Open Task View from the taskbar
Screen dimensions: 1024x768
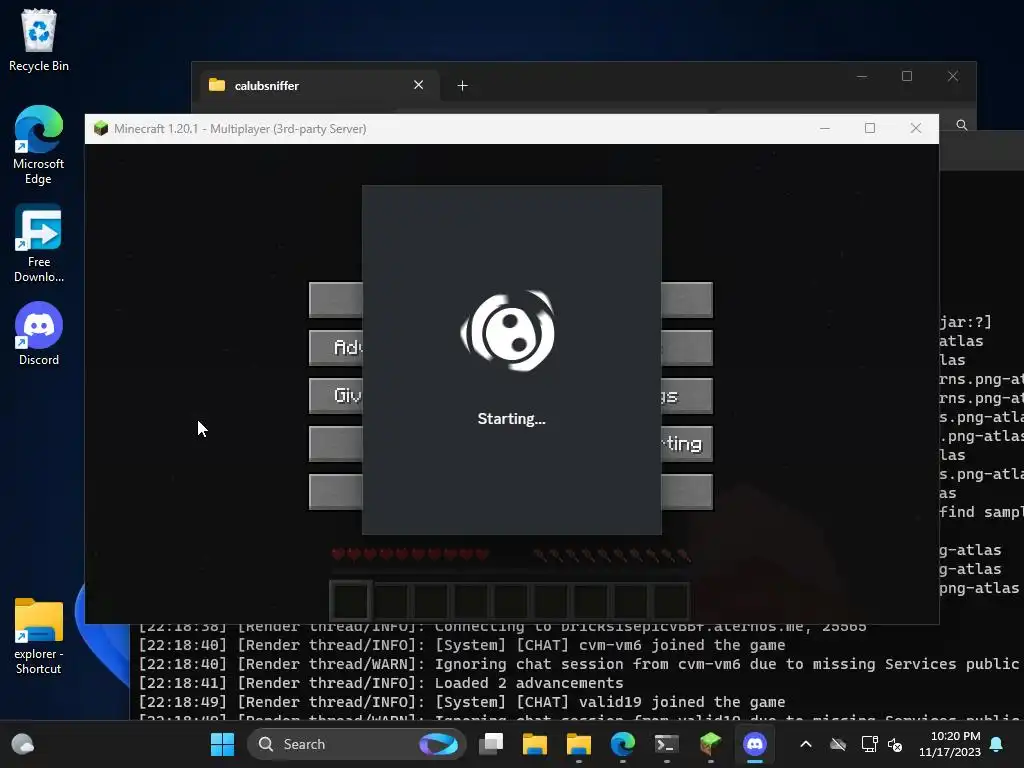(x=491, y=744)
